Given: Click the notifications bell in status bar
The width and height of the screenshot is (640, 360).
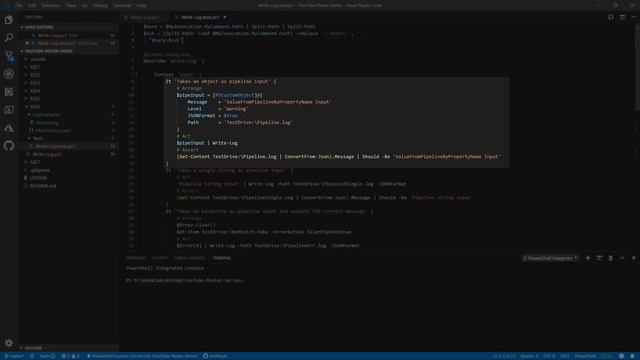Looking at the screenshot, I should click(632, 356).
